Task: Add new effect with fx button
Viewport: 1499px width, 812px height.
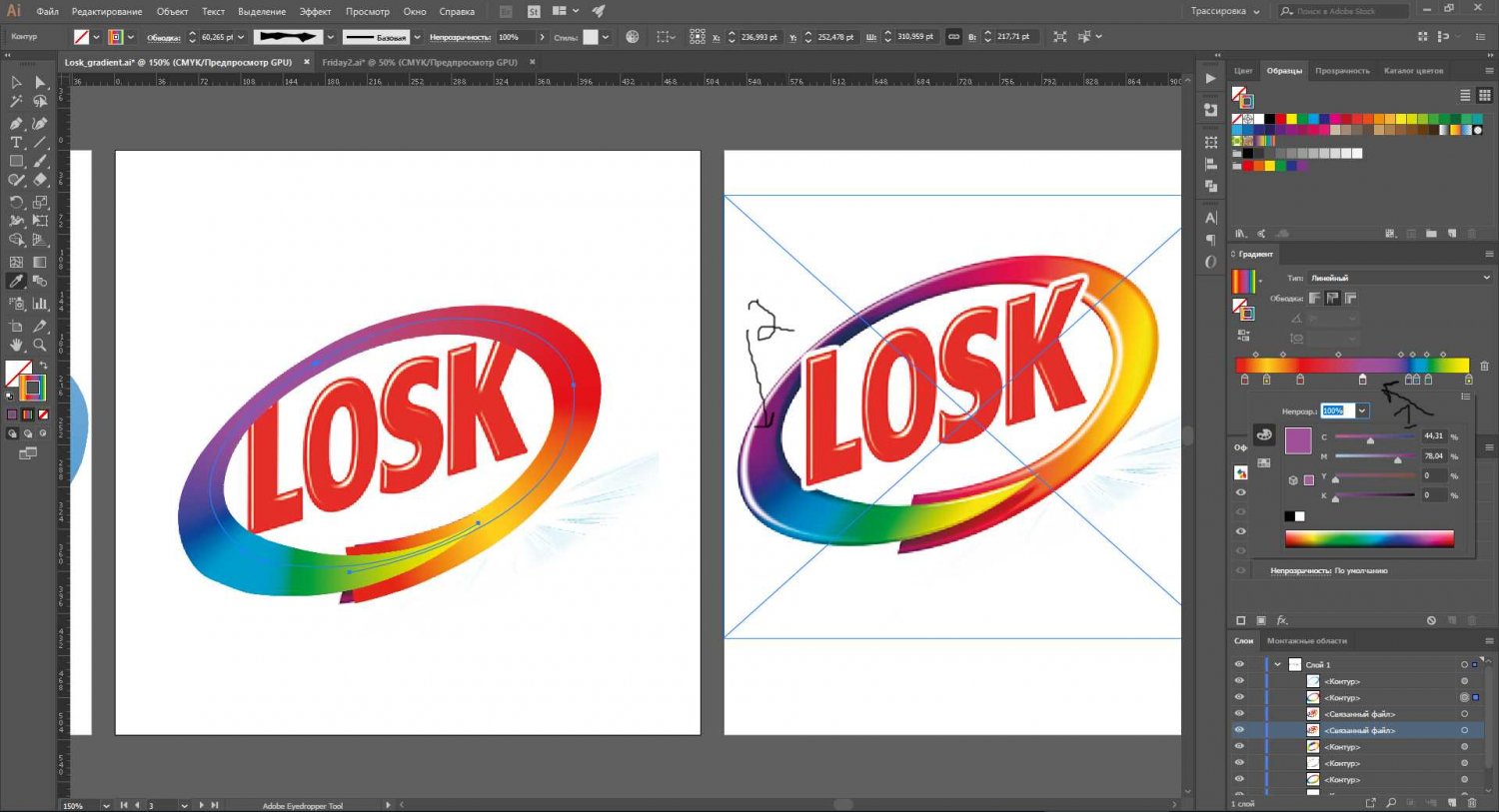Action: tap(1282, 620)
